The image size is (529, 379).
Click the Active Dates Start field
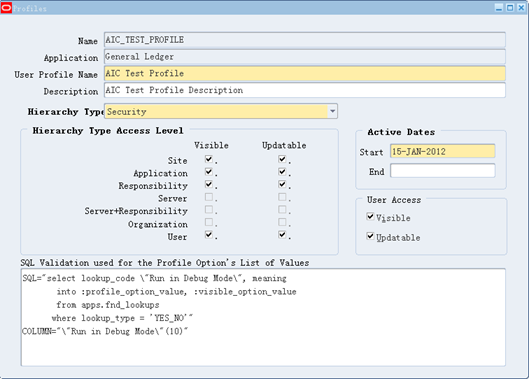443,151
